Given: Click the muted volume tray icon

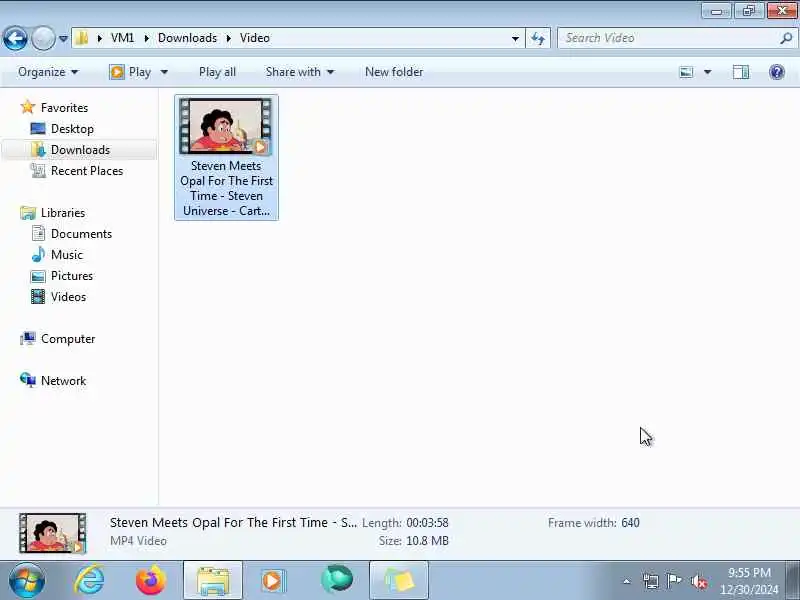Looking at the screenshot, I should tap(698, 581).
